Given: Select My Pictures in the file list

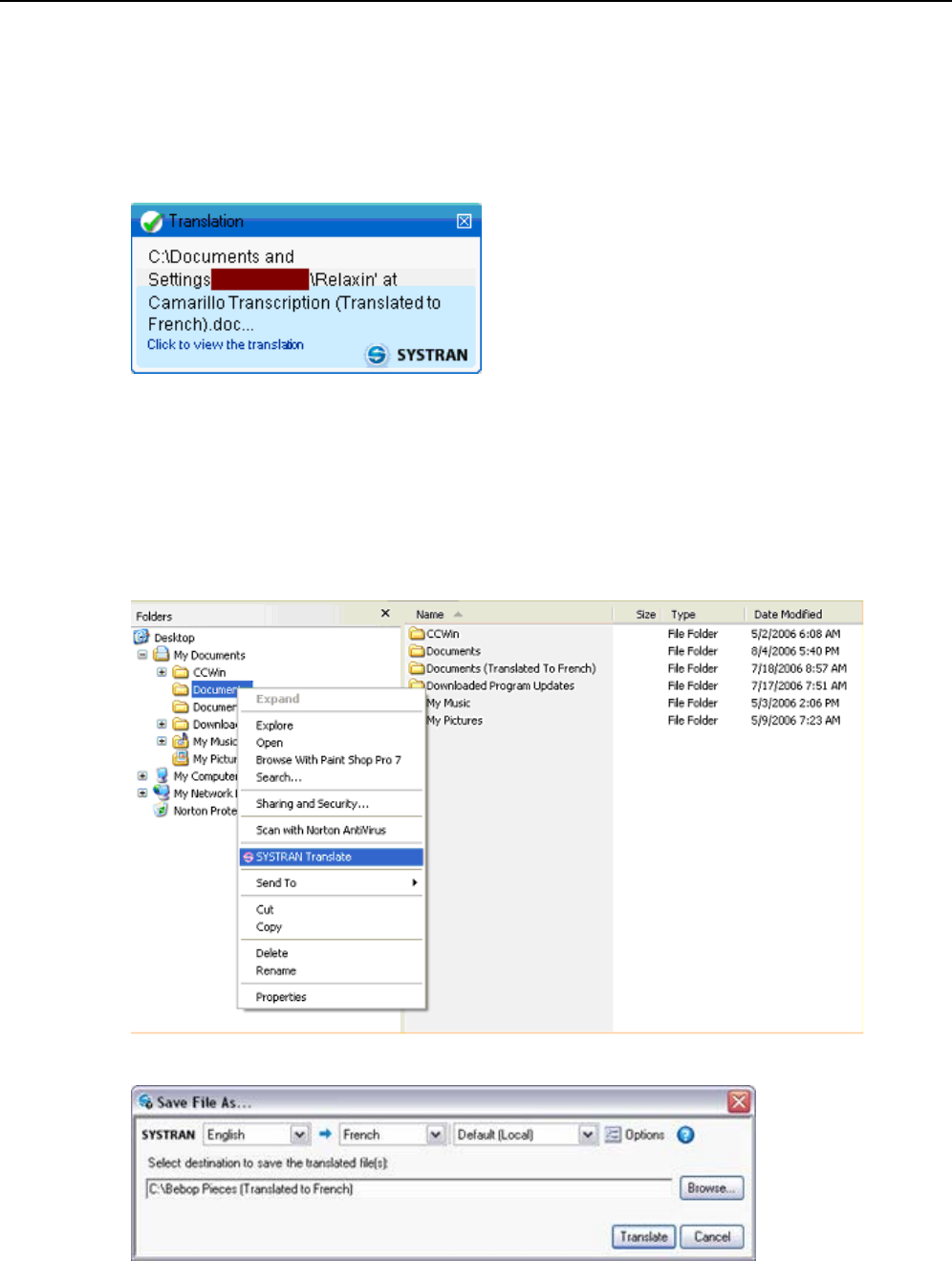Looking at the screenshot, I should (x=453, y=720).
